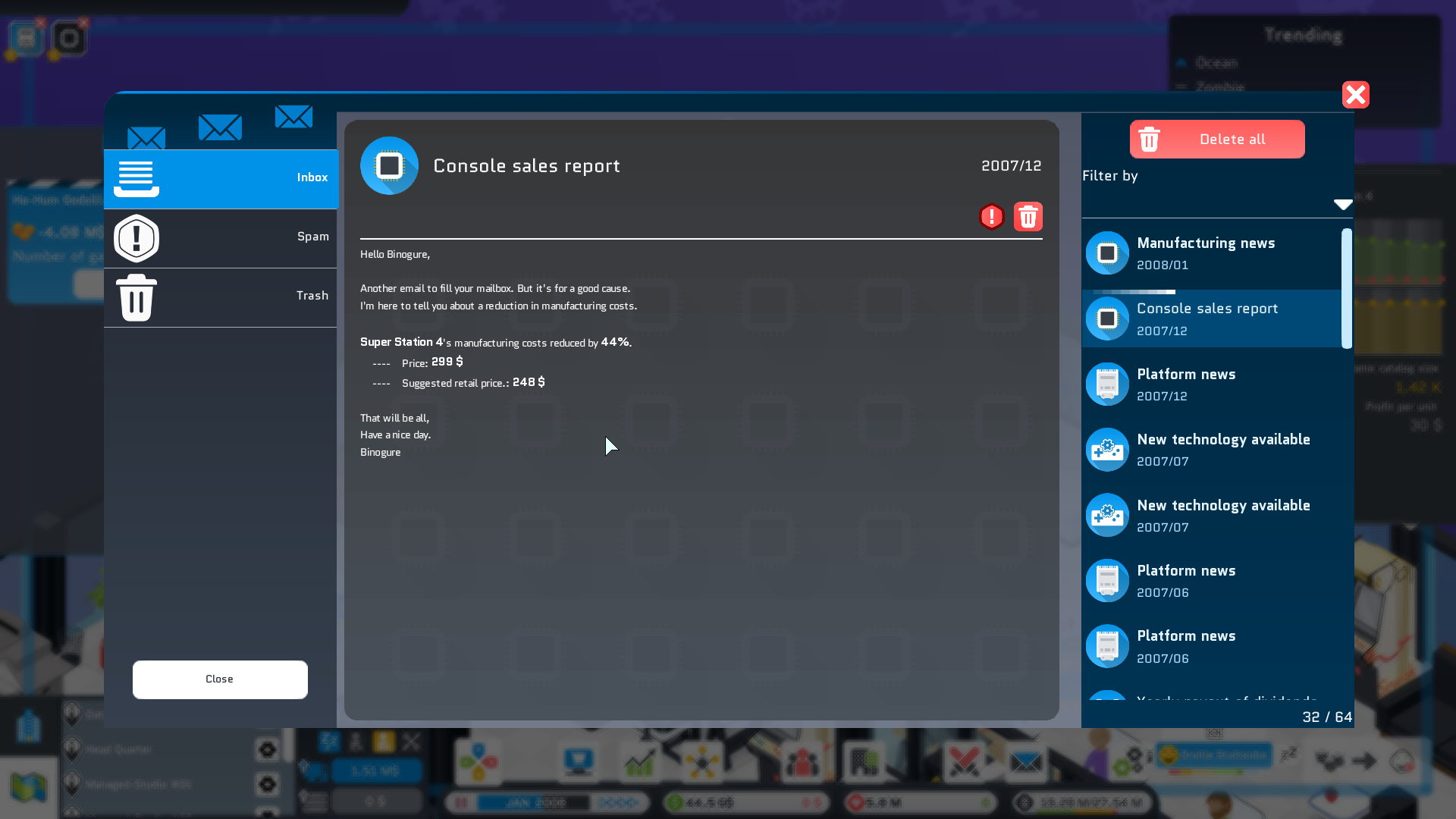Click the Platform news 2007/12 console icon
This screenshot has width=1456, height=819.
coord(1107,384)
